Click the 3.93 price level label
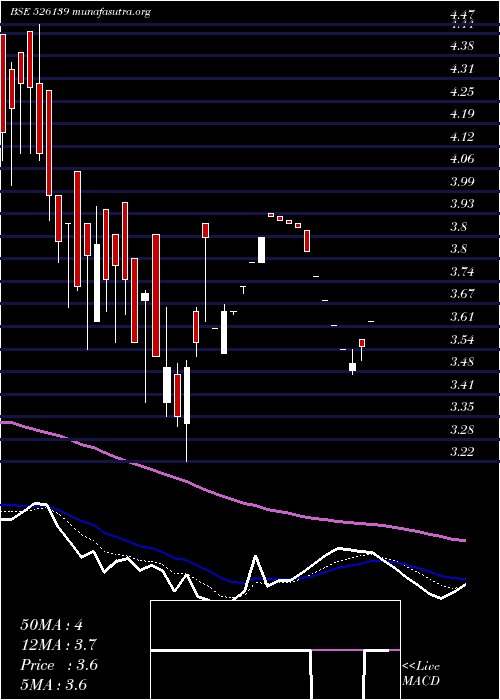Screen dimensions: 500x700 pos(462,204)
